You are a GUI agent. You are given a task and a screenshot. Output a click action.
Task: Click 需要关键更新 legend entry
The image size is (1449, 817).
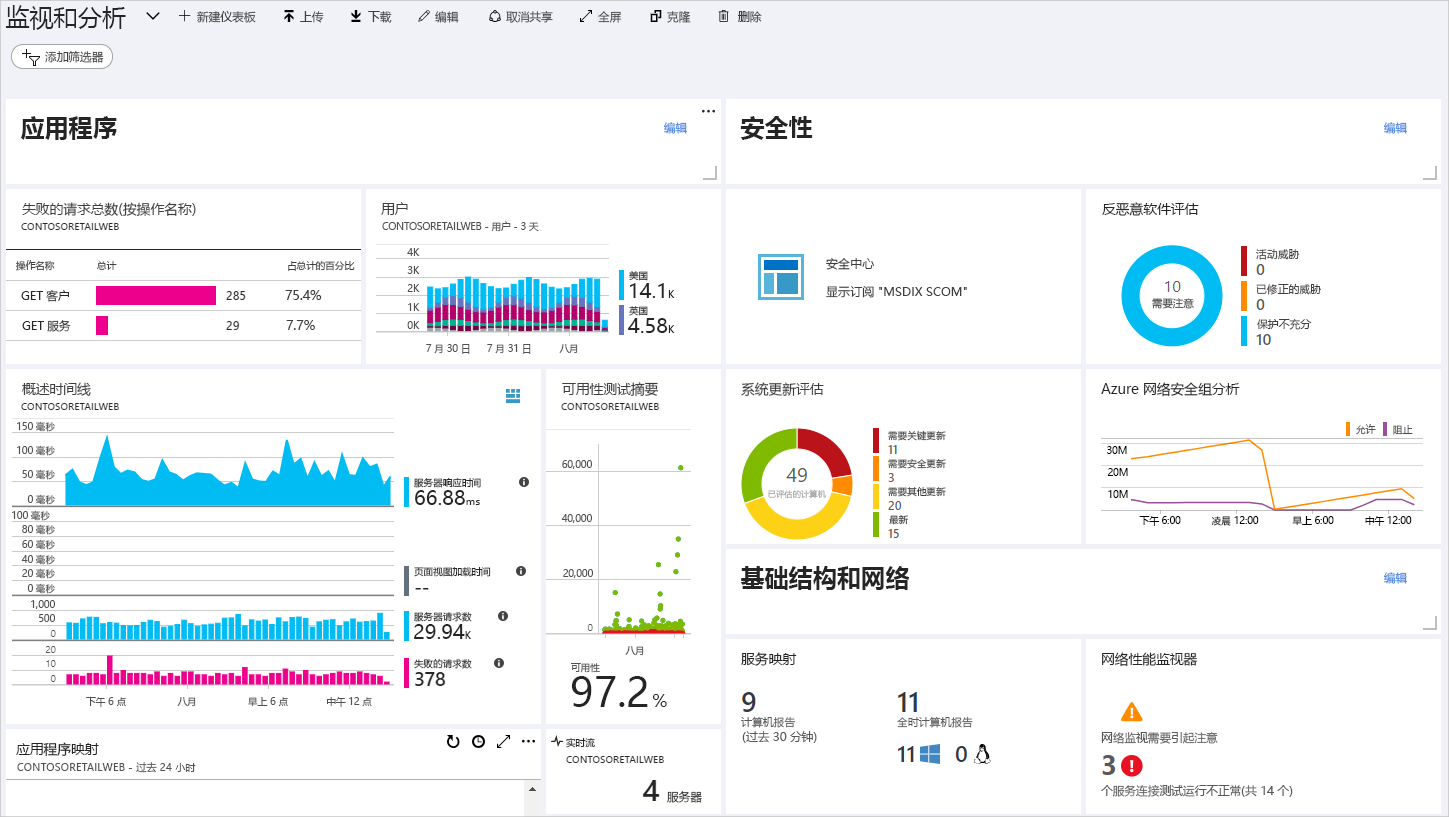(x=910, y=442)
